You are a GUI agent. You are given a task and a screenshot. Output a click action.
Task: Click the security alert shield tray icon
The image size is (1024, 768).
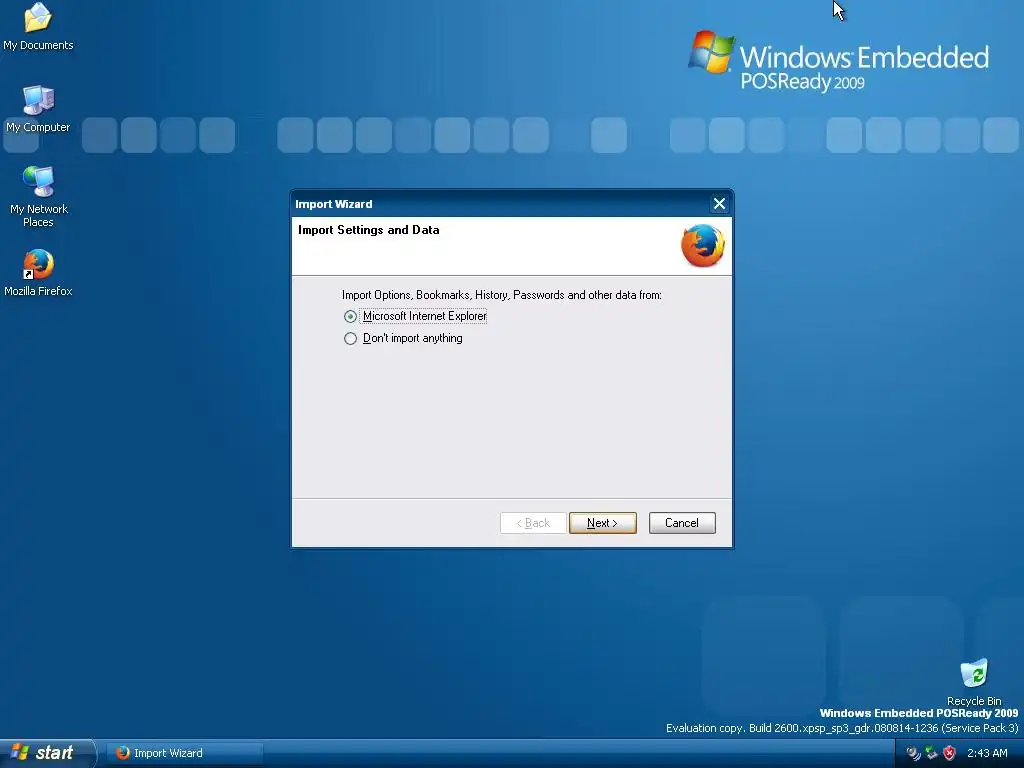pyautogui.click(x=950, y=753)
